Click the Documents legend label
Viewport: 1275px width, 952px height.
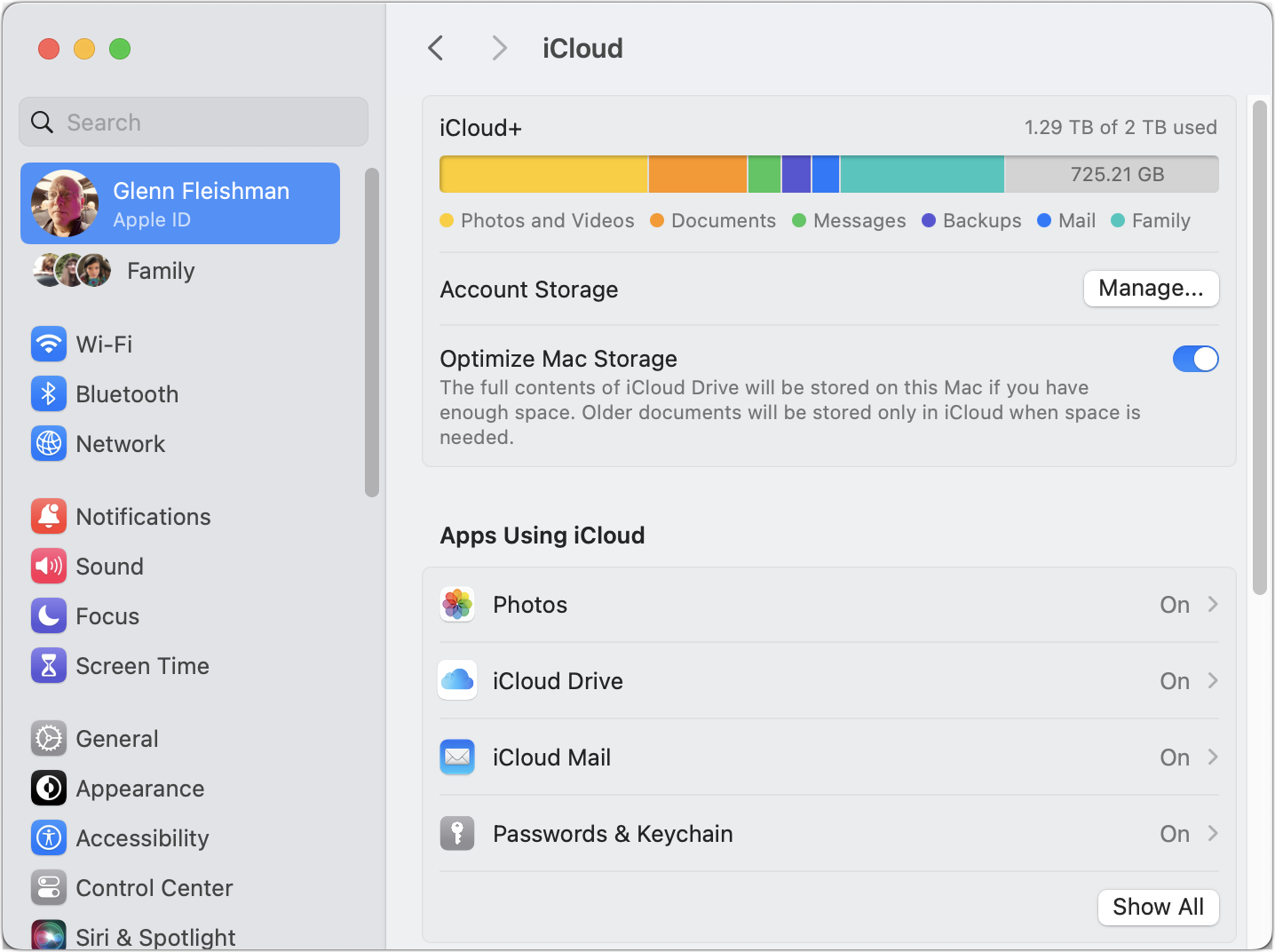724,220
